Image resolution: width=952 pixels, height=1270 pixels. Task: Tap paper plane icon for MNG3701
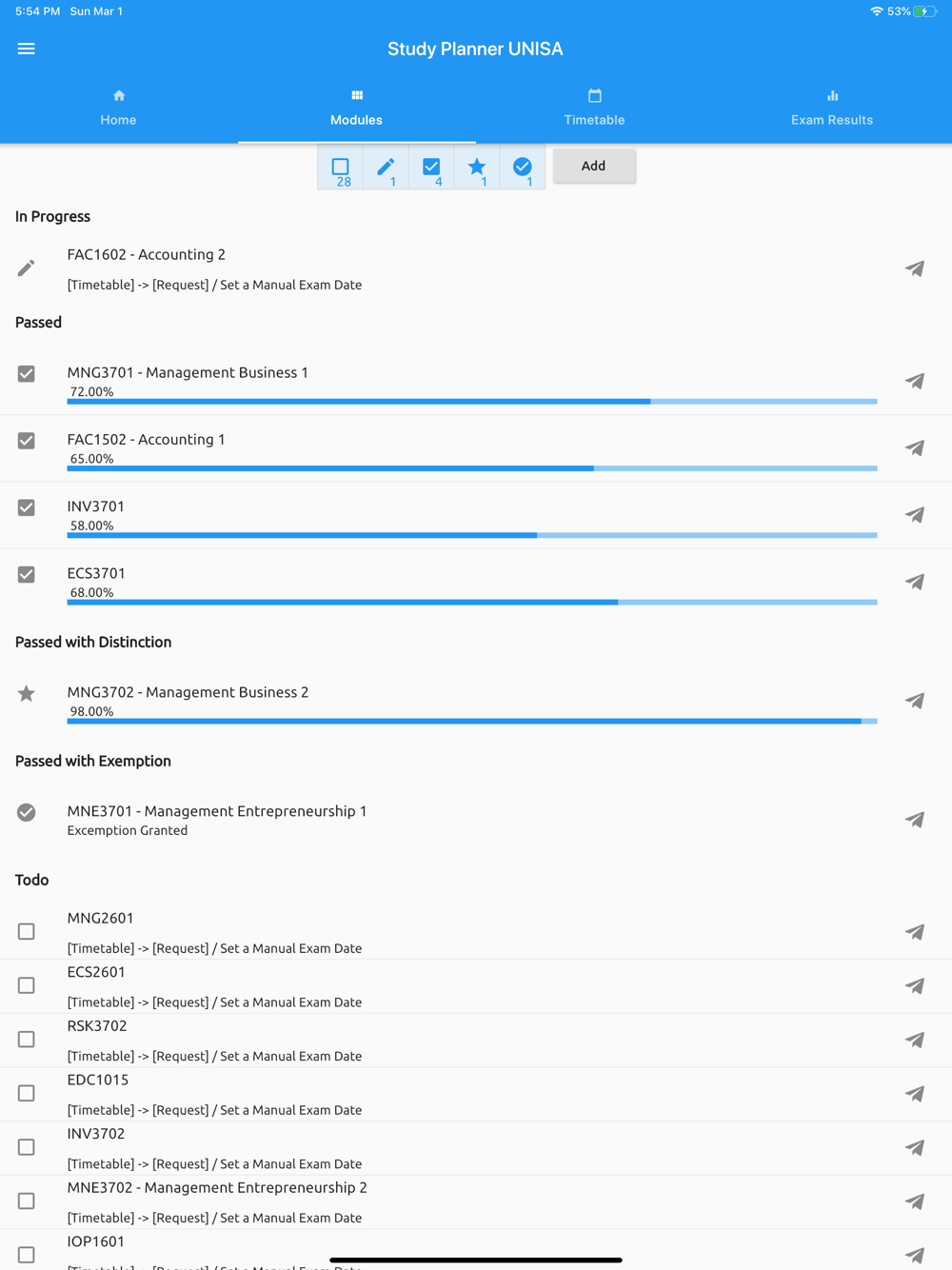[x=915, y=381]
